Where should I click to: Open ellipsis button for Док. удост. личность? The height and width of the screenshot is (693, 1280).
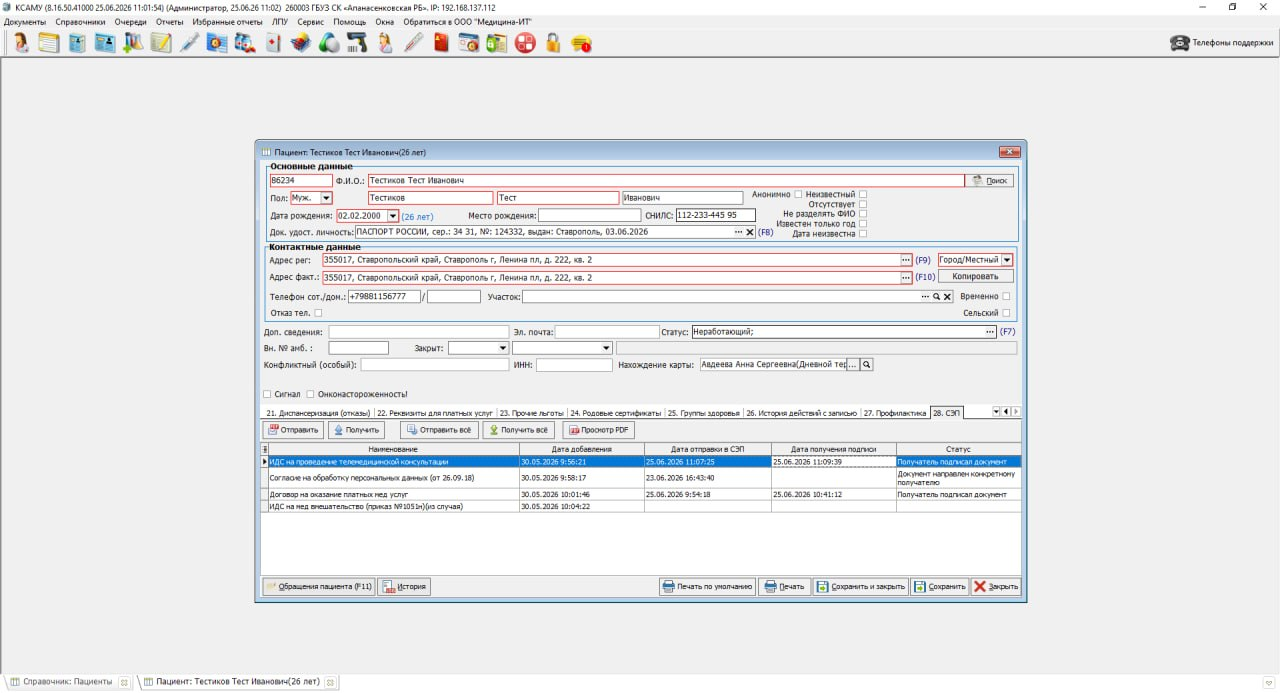coord(739,232)
